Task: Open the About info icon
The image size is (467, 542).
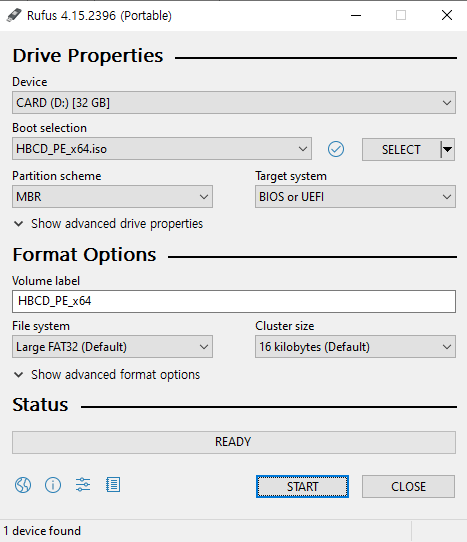Action: (x=53, y=485)
